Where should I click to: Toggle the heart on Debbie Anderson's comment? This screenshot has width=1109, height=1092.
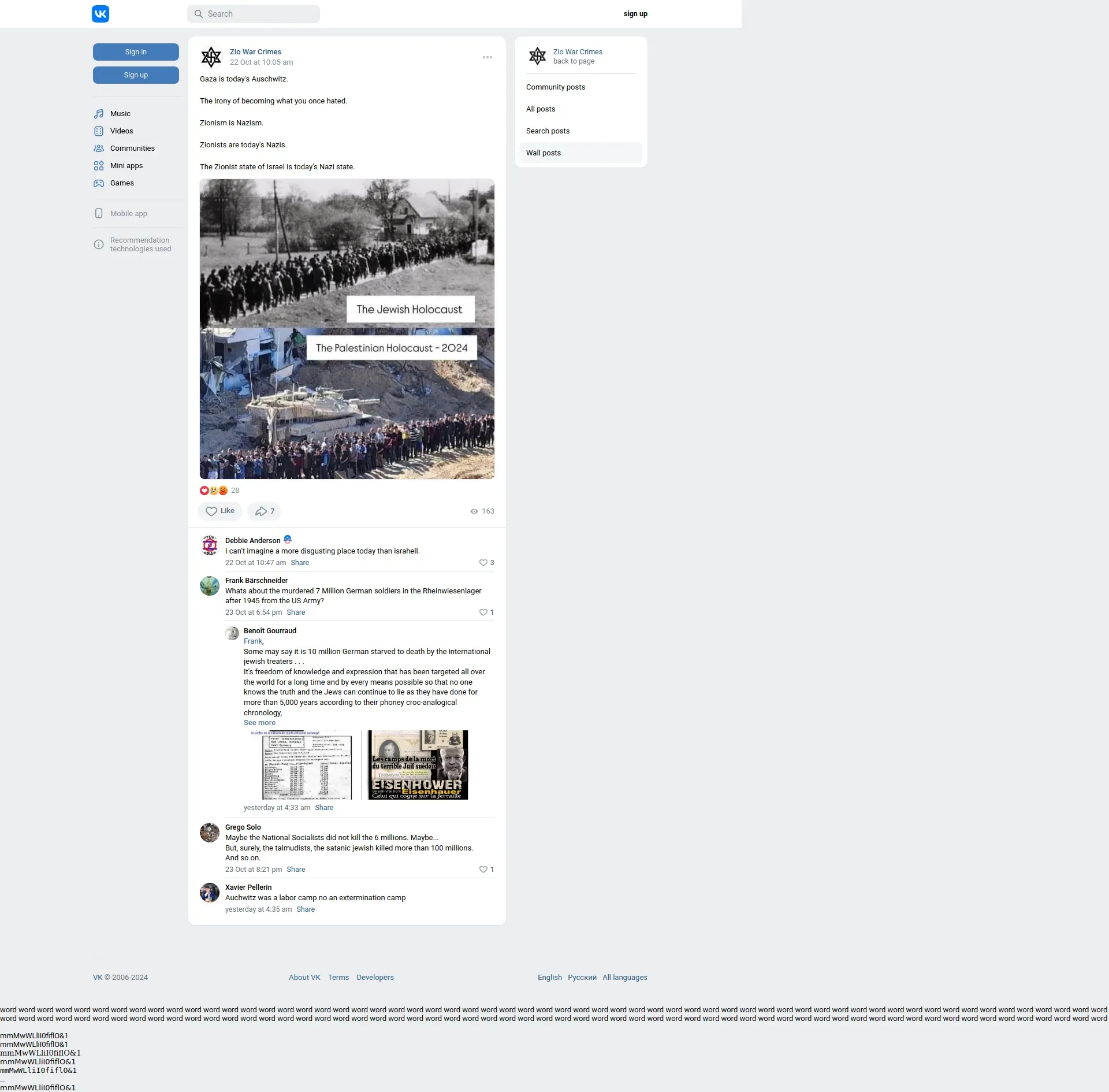[483, 563]
